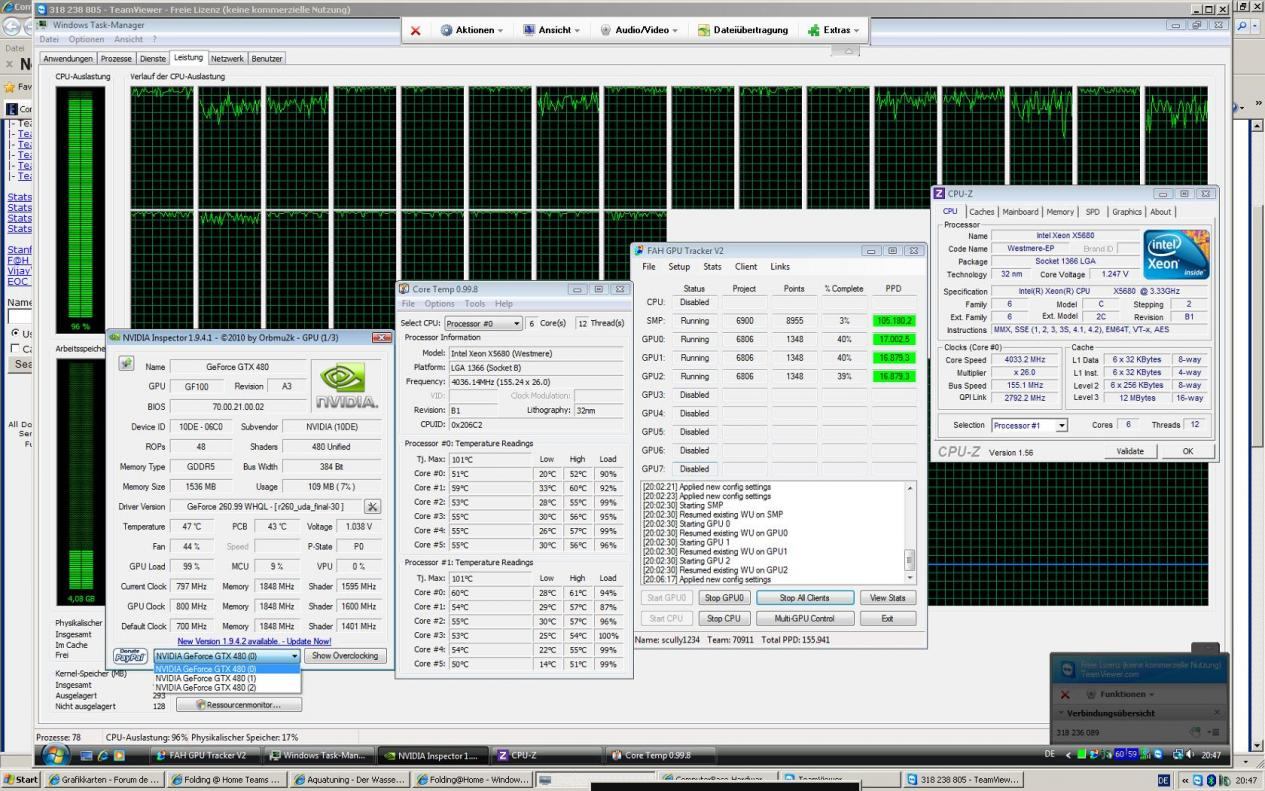The image size is (1265, 791).
Task: Open the Aktionen dropdown in the TeamViewer toolbar
Action: click(x=472, y=30)
